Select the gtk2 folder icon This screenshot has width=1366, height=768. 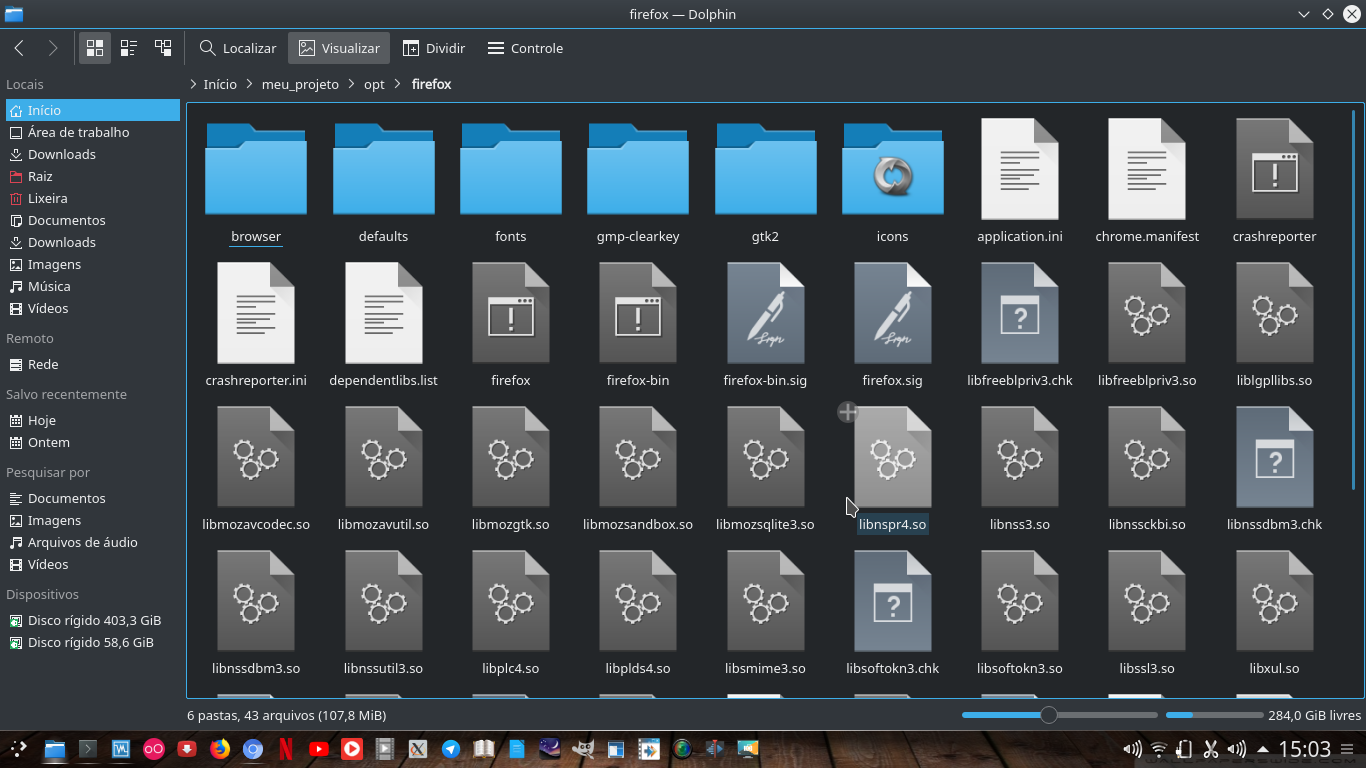coord(765,168)
